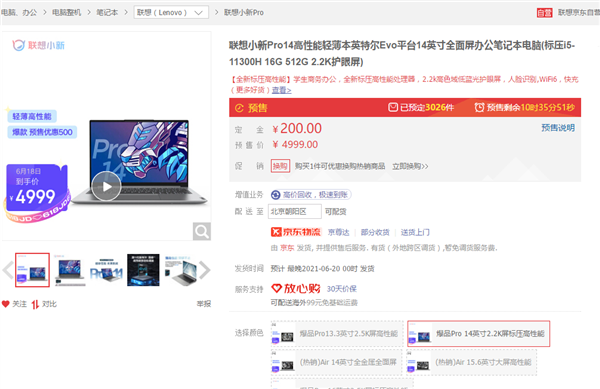Select (热销)Air 15.6英寸大屏高性能 option
The width and height of the screenshot is (600, 389).
pyautogui.click(x=471, y=362)
